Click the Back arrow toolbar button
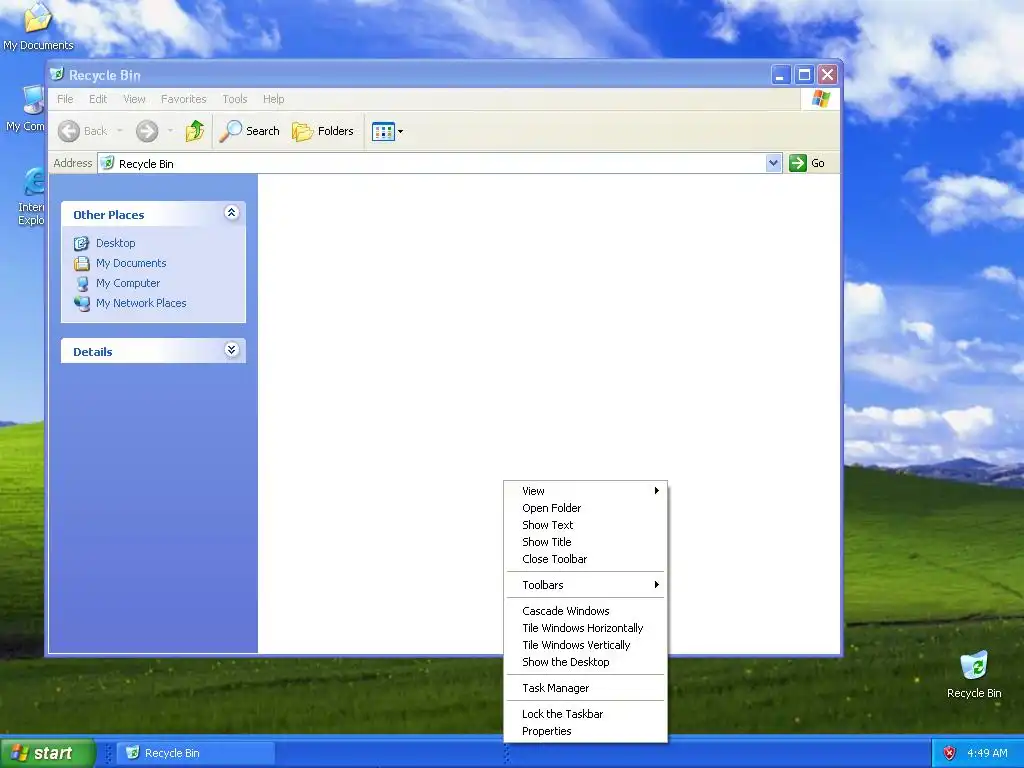1024x768 pixels. point(82,131)
